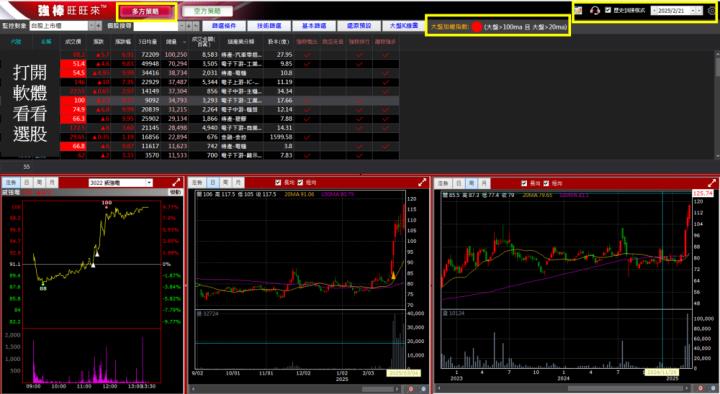
Task: Click the 發動 label in intraday panel
Action: [175, 192]
